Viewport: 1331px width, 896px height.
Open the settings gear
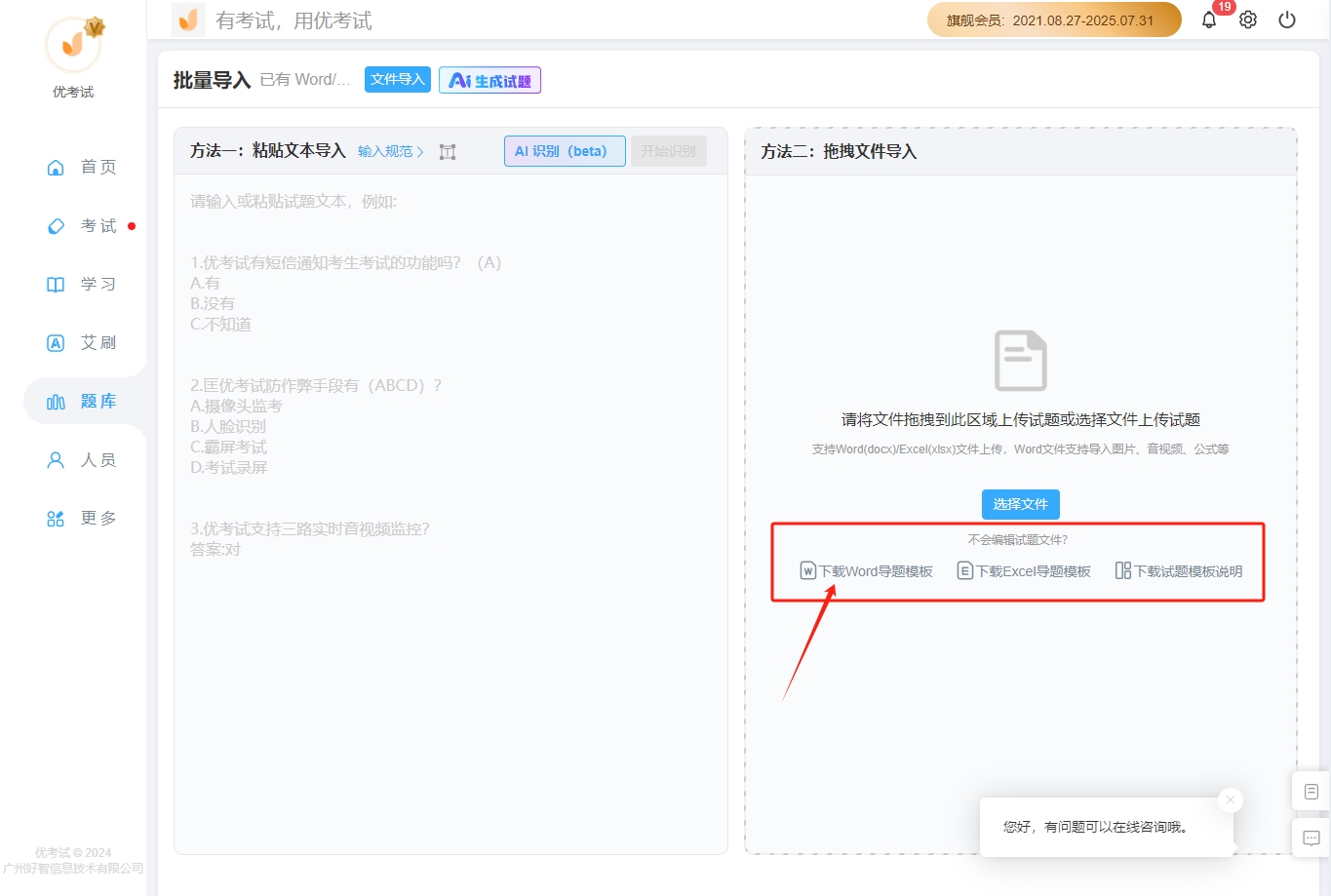click(1248, 19)
